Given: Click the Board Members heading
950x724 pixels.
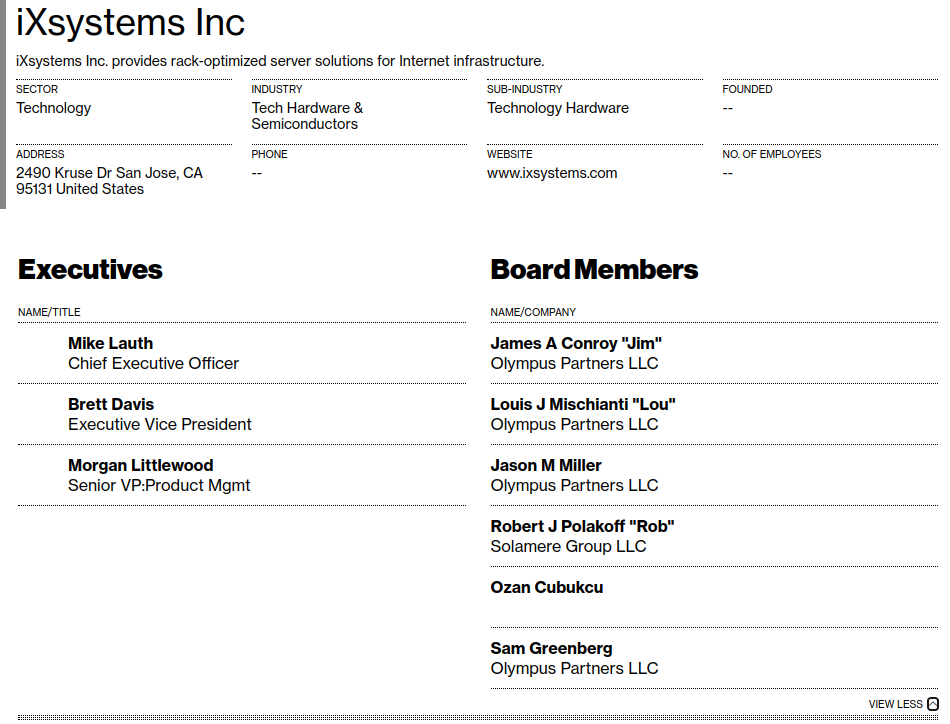Looking at the screenshot, I should coord(594,270).
